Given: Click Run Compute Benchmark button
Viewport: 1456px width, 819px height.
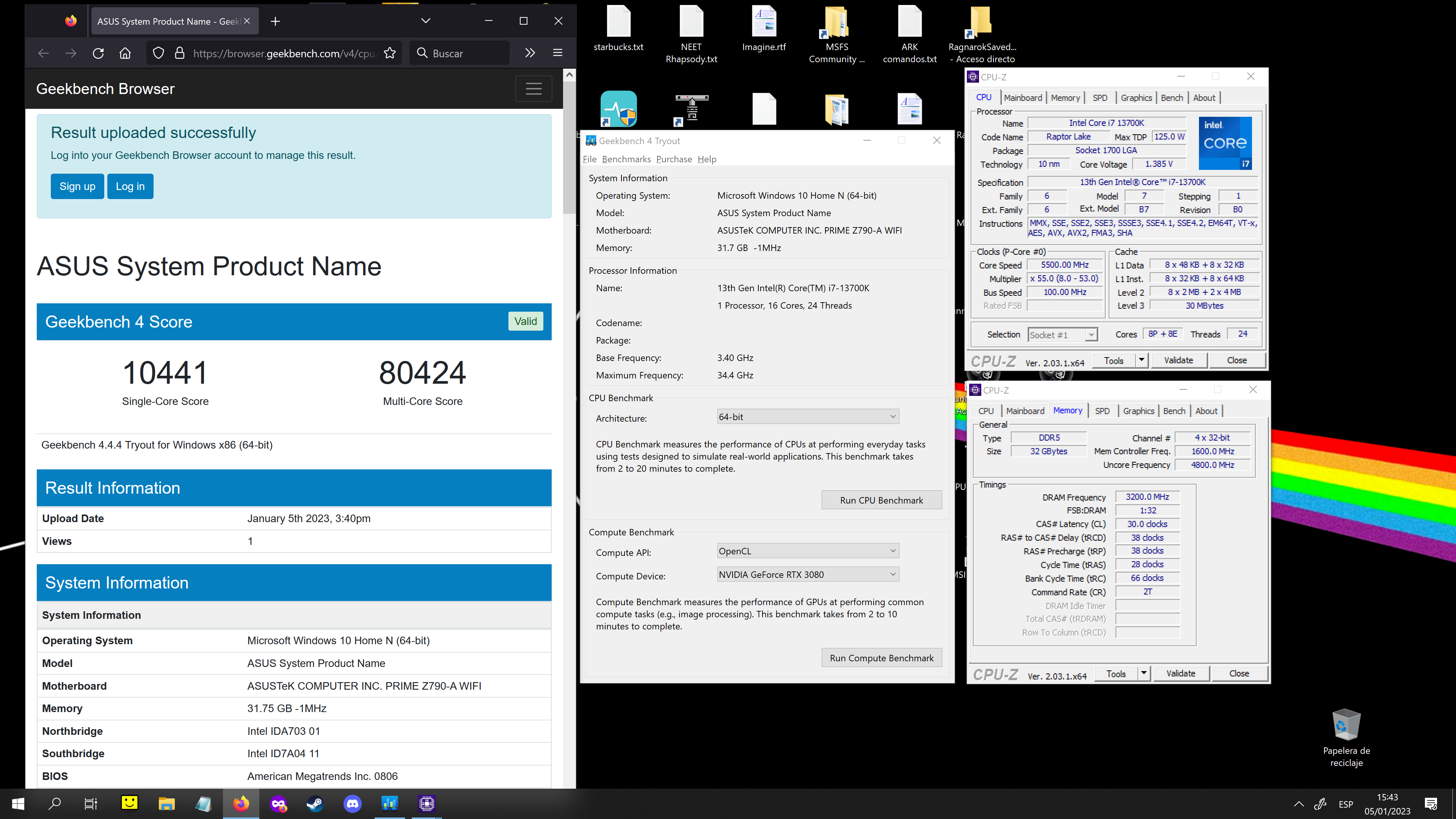Looking at the screenshot, I should (881, 658).
